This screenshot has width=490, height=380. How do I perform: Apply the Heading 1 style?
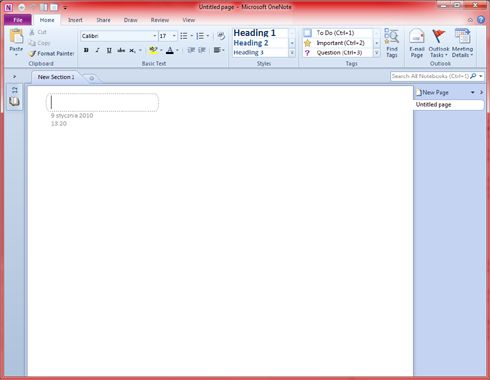pos(255,33)
